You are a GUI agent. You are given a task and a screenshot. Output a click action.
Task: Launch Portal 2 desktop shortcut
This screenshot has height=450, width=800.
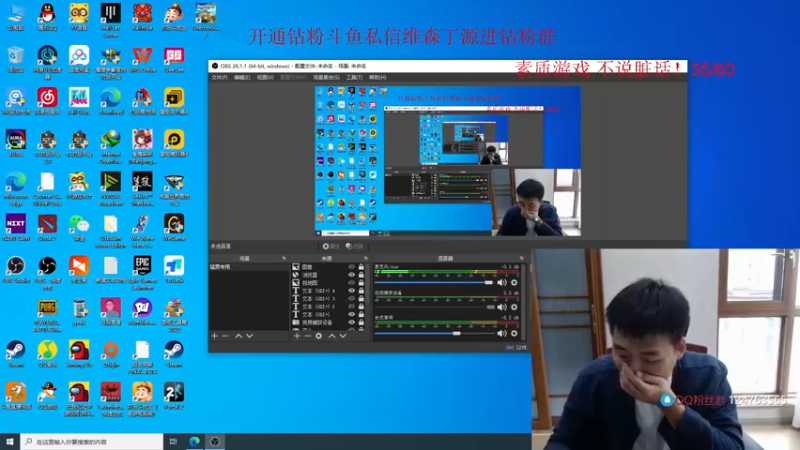(x=174, y=396)
